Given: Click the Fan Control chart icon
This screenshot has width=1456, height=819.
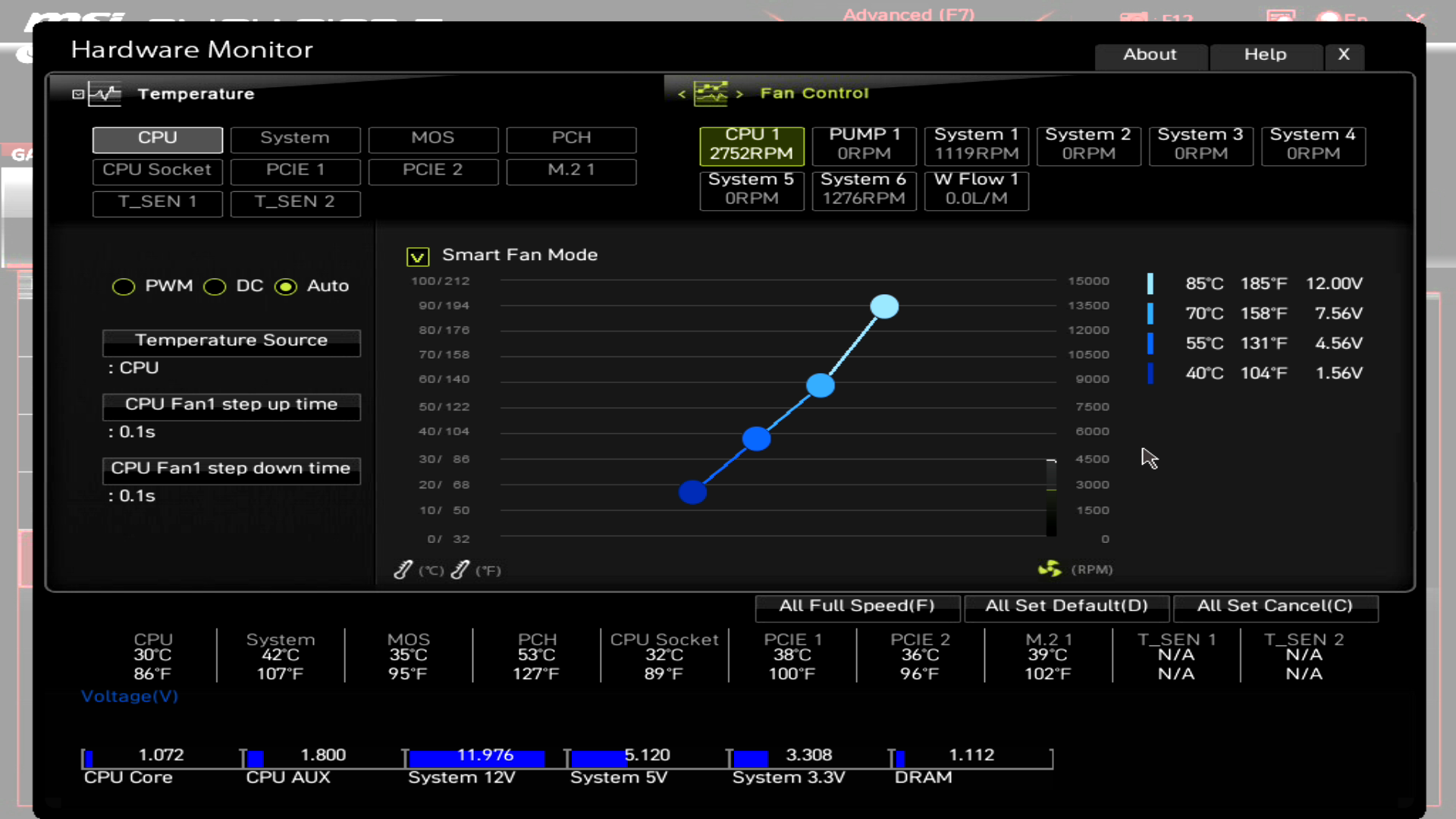Looking at the screenshot, I should point(711,93).
